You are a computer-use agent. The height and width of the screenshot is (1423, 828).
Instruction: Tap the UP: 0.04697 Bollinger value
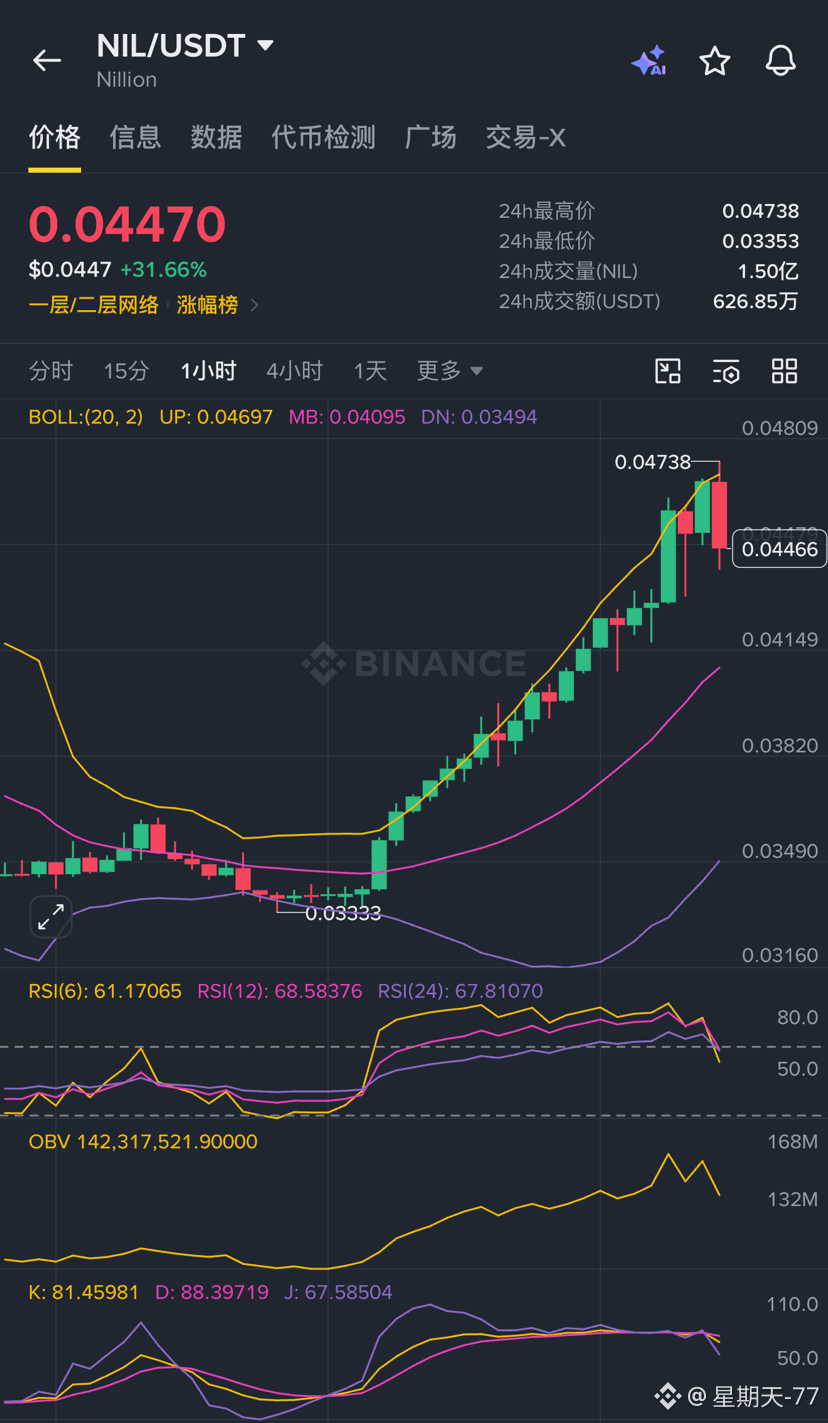[x=216, y=417]
